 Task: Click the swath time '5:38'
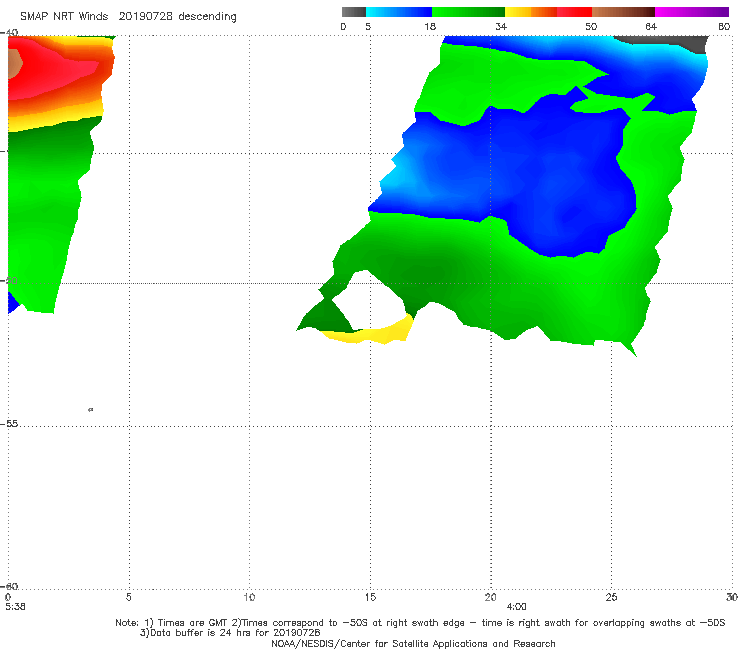[x=16, y=607]
